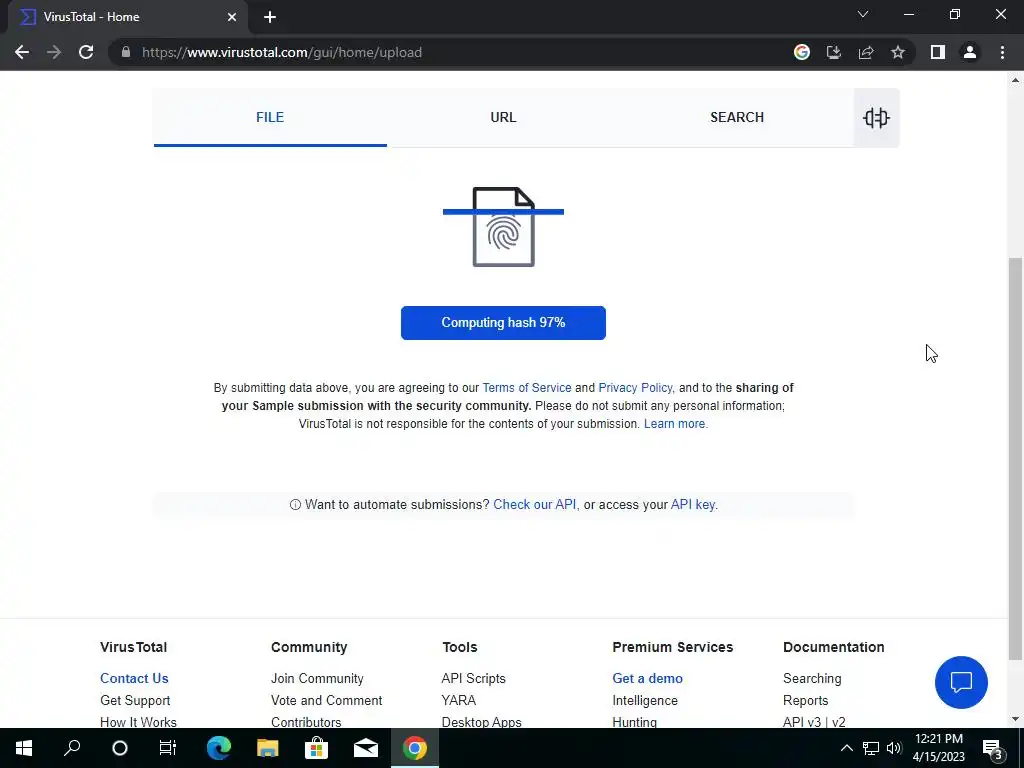
Task: Switch to the URL tab
Action: point(504,118)
